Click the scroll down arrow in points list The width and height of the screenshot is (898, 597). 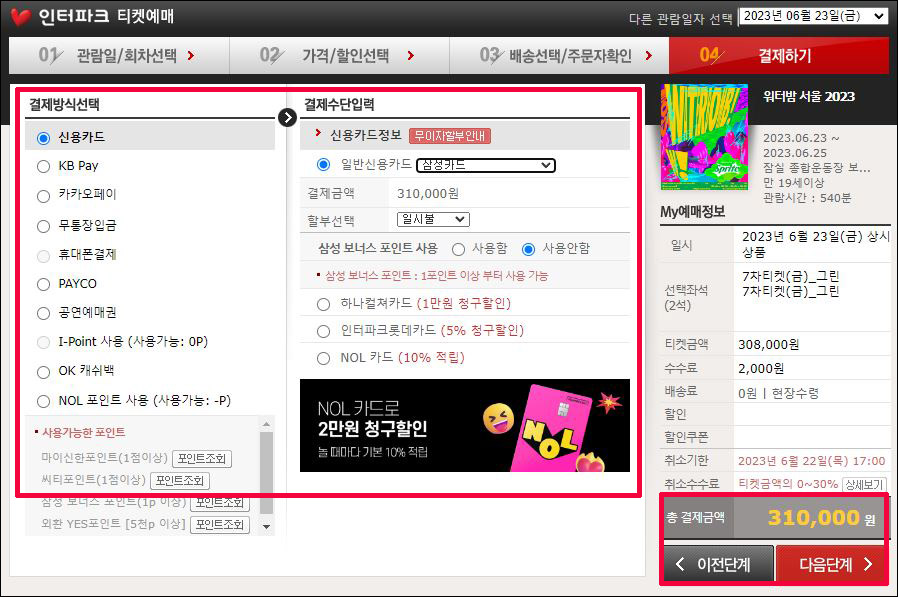(266, 527)
